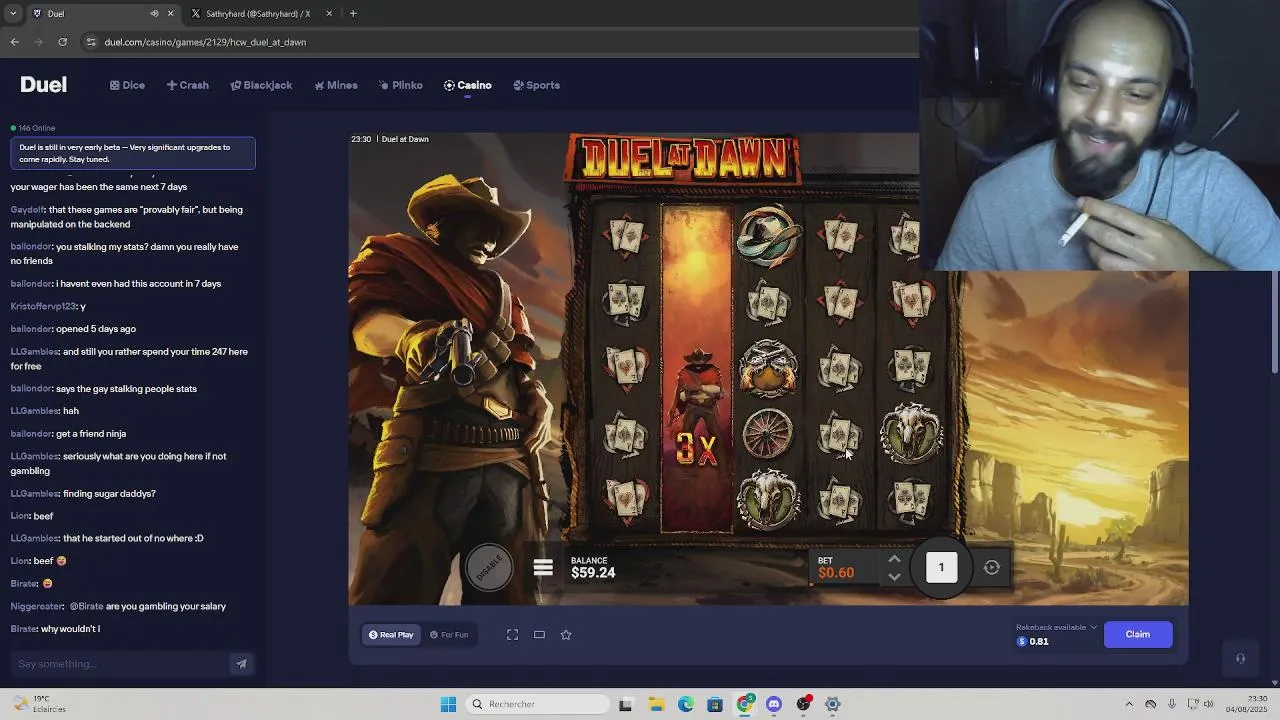Open Task View from taskbar
1280x720 pixels.
[x=626, y=704]
